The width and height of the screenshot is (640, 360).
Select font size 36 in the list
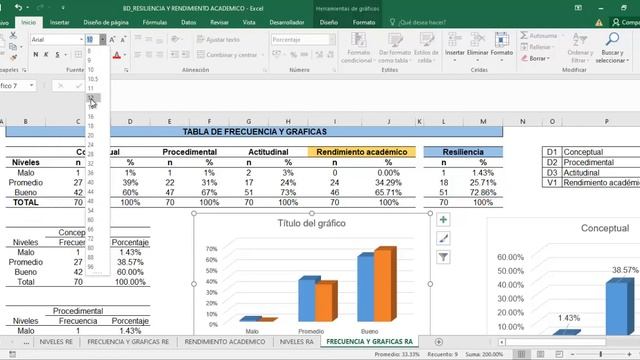[x=91, y=173]
